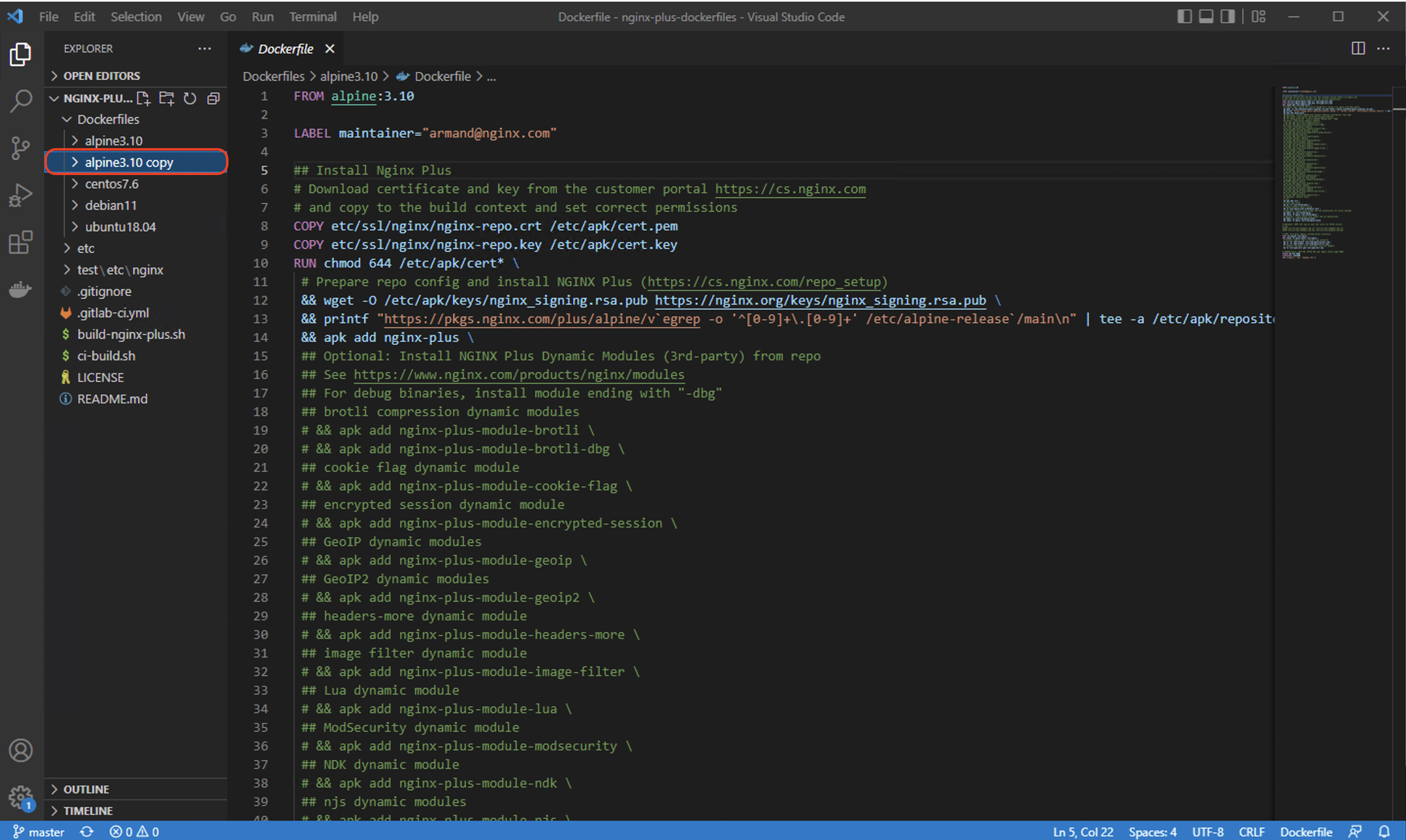Image resolution: width=1406 pixels, height=840 pixels.
Task: Expand the alpine3.10 folder
Action: coord(136,141)
